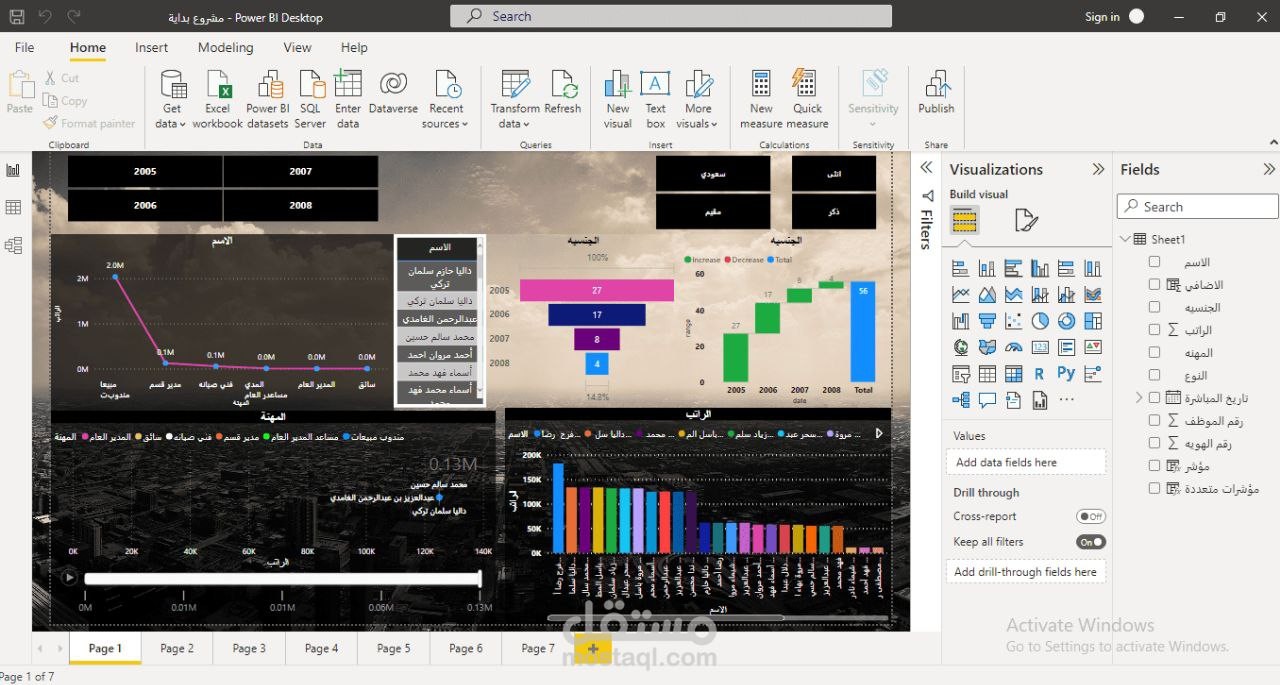Toggle Cross-report drill through switch
Screen dimensions: 1280x685
click(1091, 517)
